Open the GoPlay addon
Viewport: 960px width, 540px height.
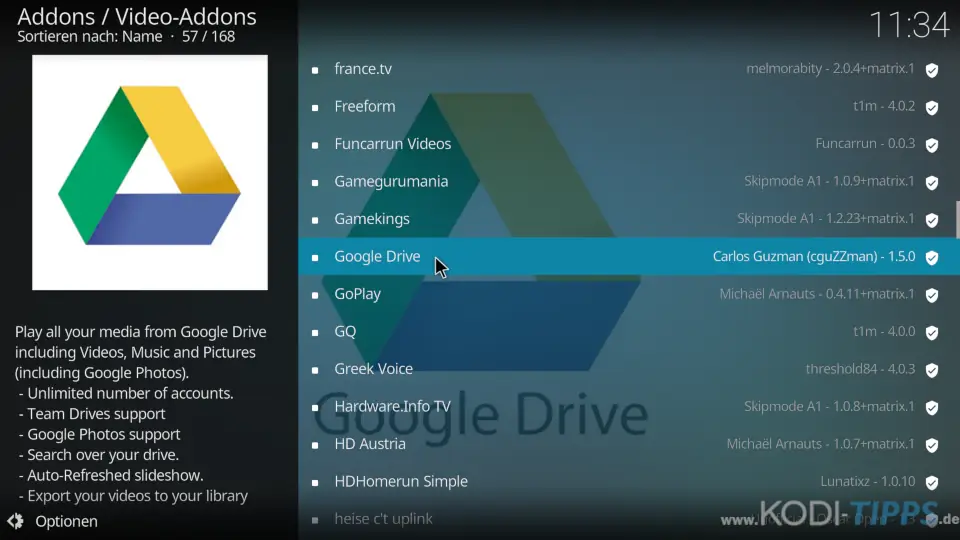click(629, 294)
